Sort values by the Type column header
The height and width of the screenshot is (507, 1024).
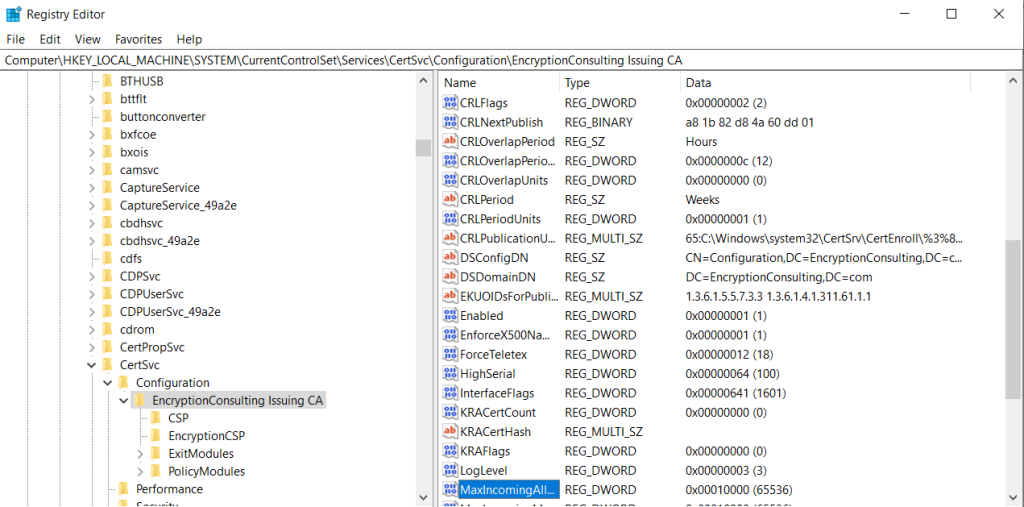point(620,83)
